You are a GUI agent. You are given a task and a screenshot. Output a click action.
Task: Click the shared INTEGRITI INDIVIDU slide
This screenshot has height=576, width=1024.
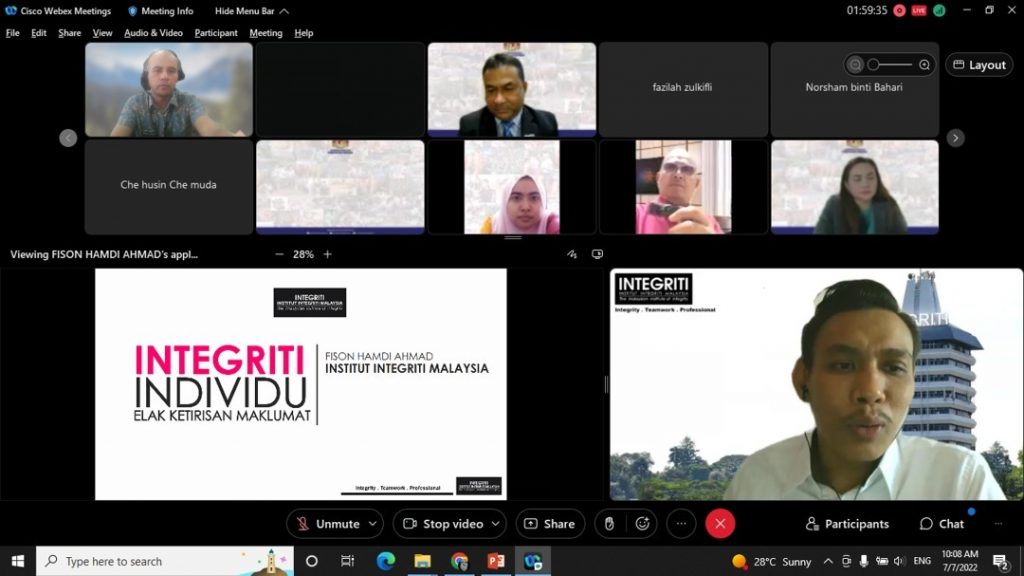pos(300,385)
